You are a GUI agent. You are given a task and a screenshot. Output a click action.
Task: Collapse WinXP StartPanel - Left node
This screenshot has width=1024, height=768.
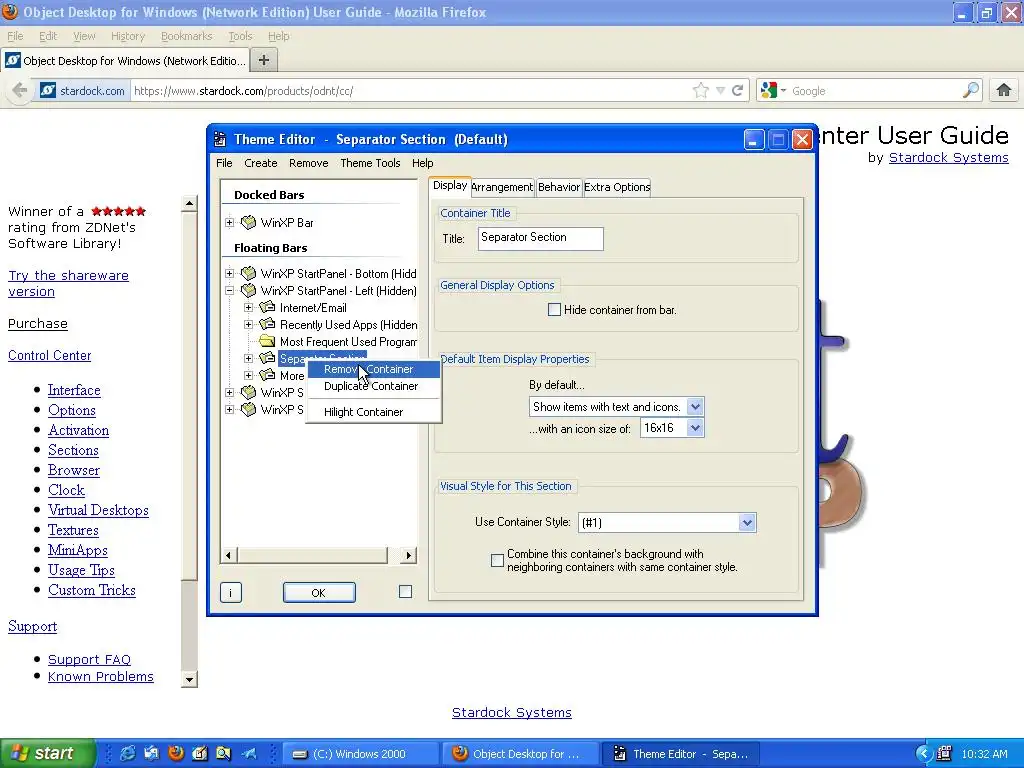pos(230,290)
